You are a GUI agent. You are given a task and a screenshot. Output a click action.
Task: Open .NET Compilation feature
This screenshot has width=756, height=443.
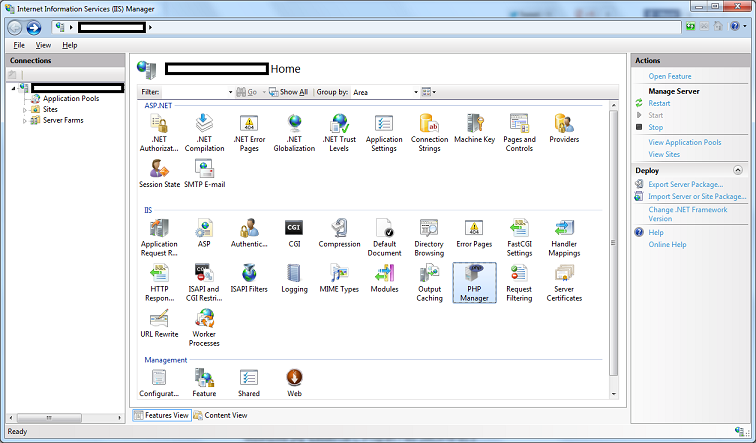coord(204,133)
